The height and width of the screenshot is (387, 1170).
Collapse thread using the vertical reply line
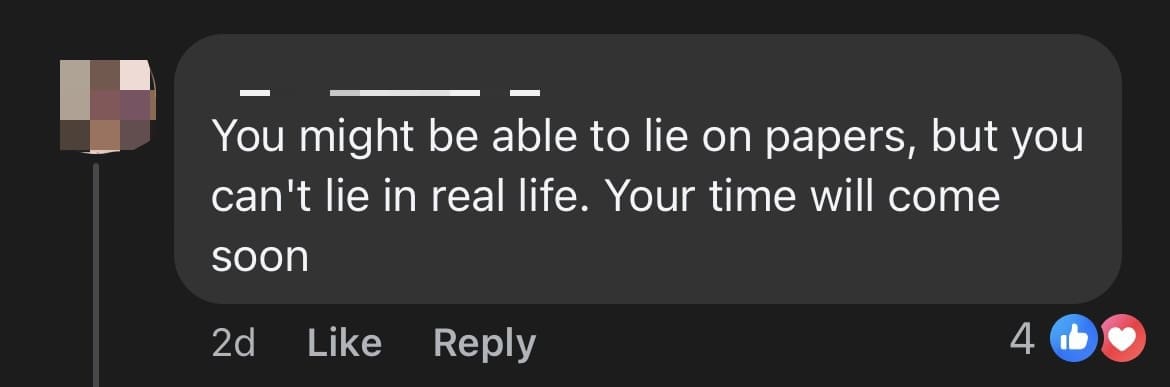[96, 274]
